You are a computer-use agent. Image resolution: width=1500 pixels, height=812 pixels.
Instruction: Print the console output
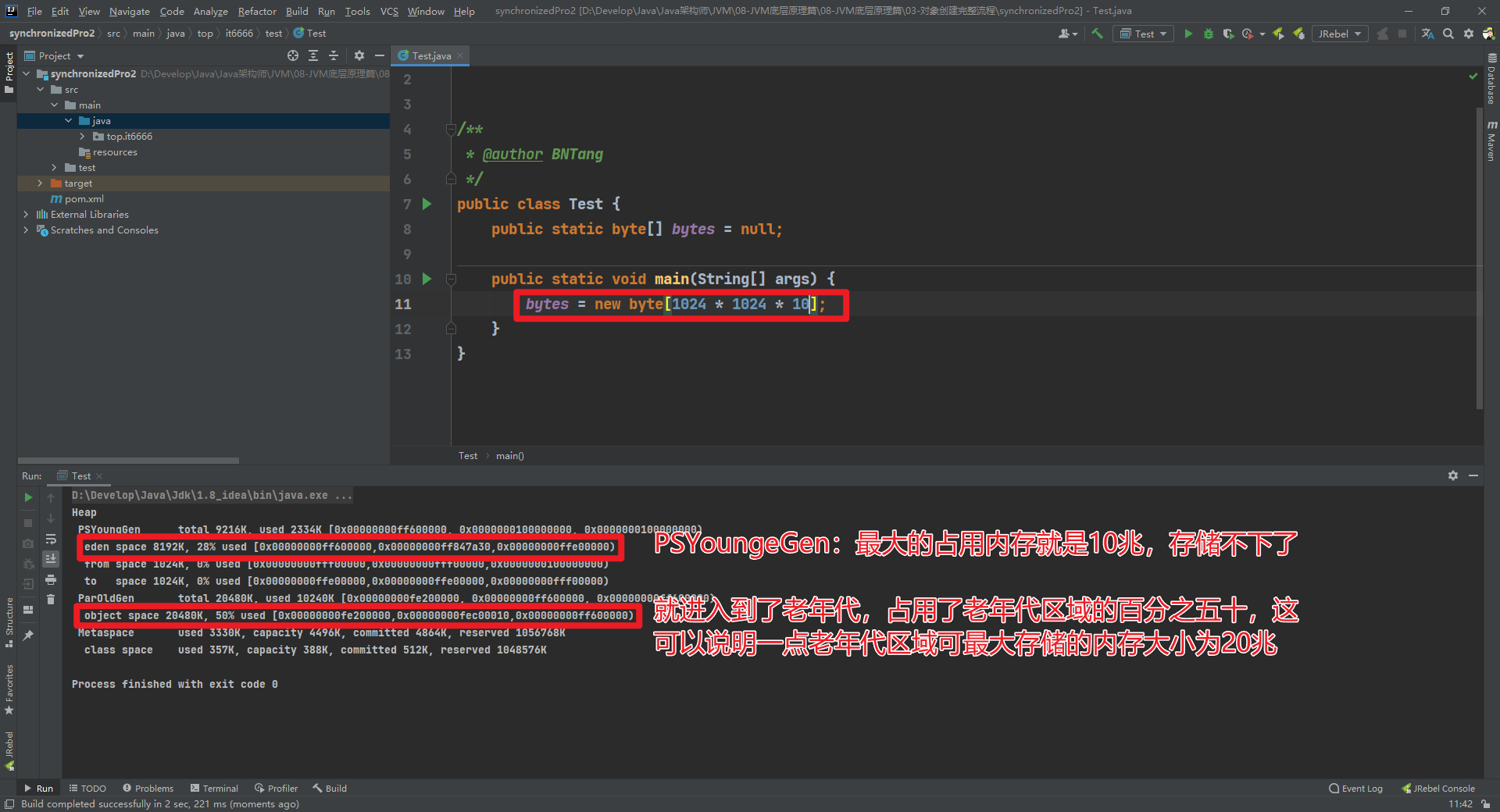pos(51,579)
